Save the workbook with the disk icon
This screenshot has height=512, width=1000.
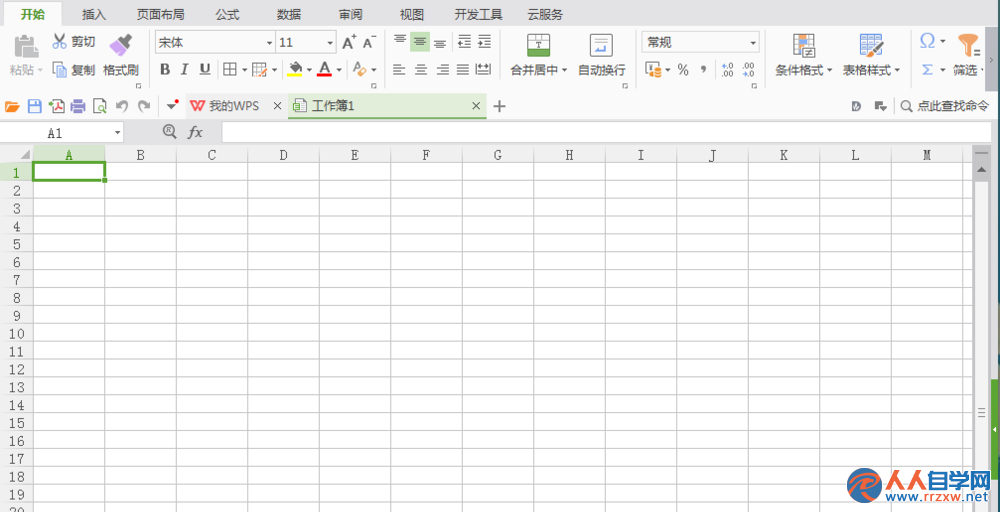34,106
